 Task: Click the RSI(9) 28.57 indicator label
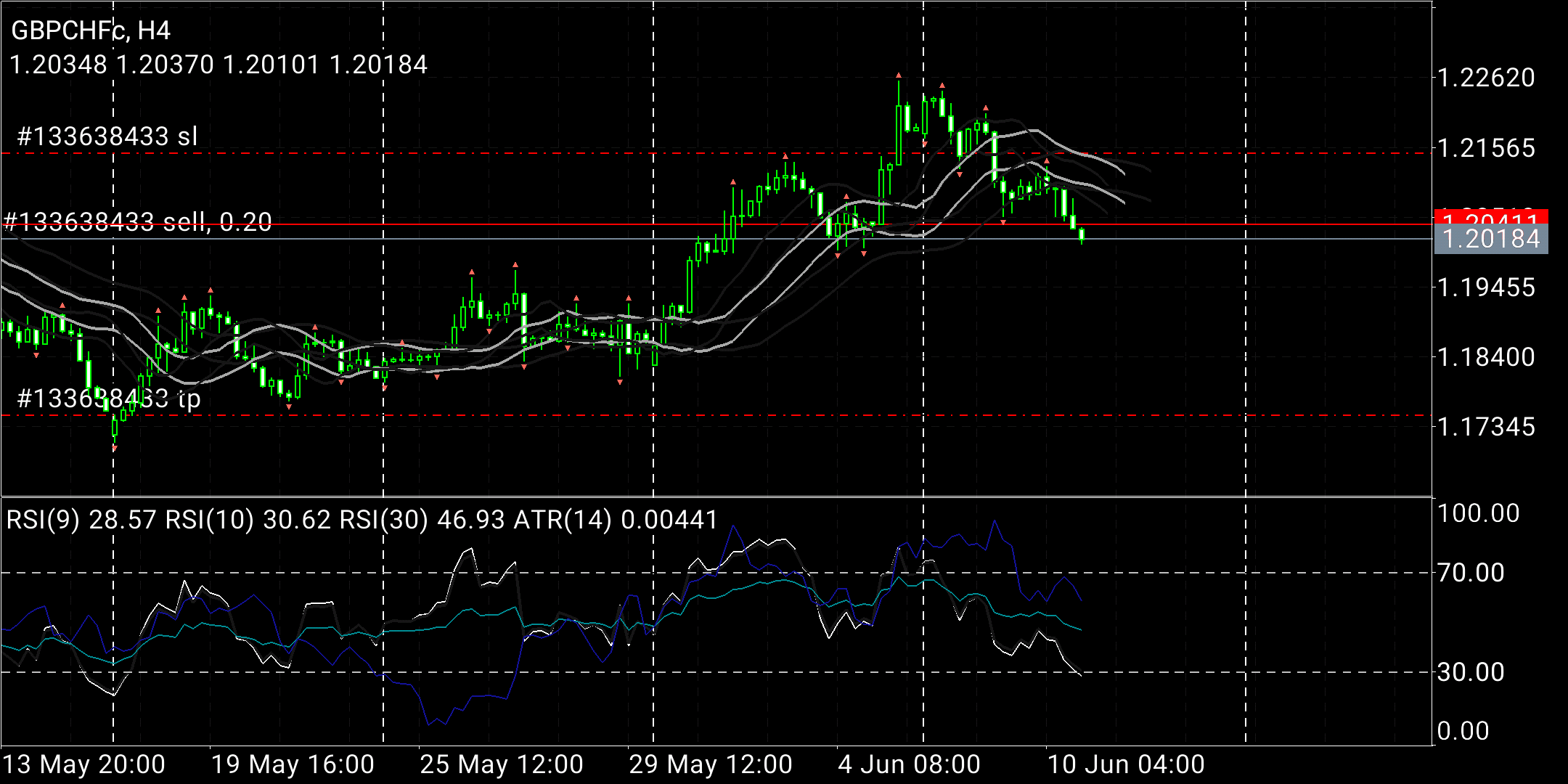pyautogui.click(x=81, y=520)
